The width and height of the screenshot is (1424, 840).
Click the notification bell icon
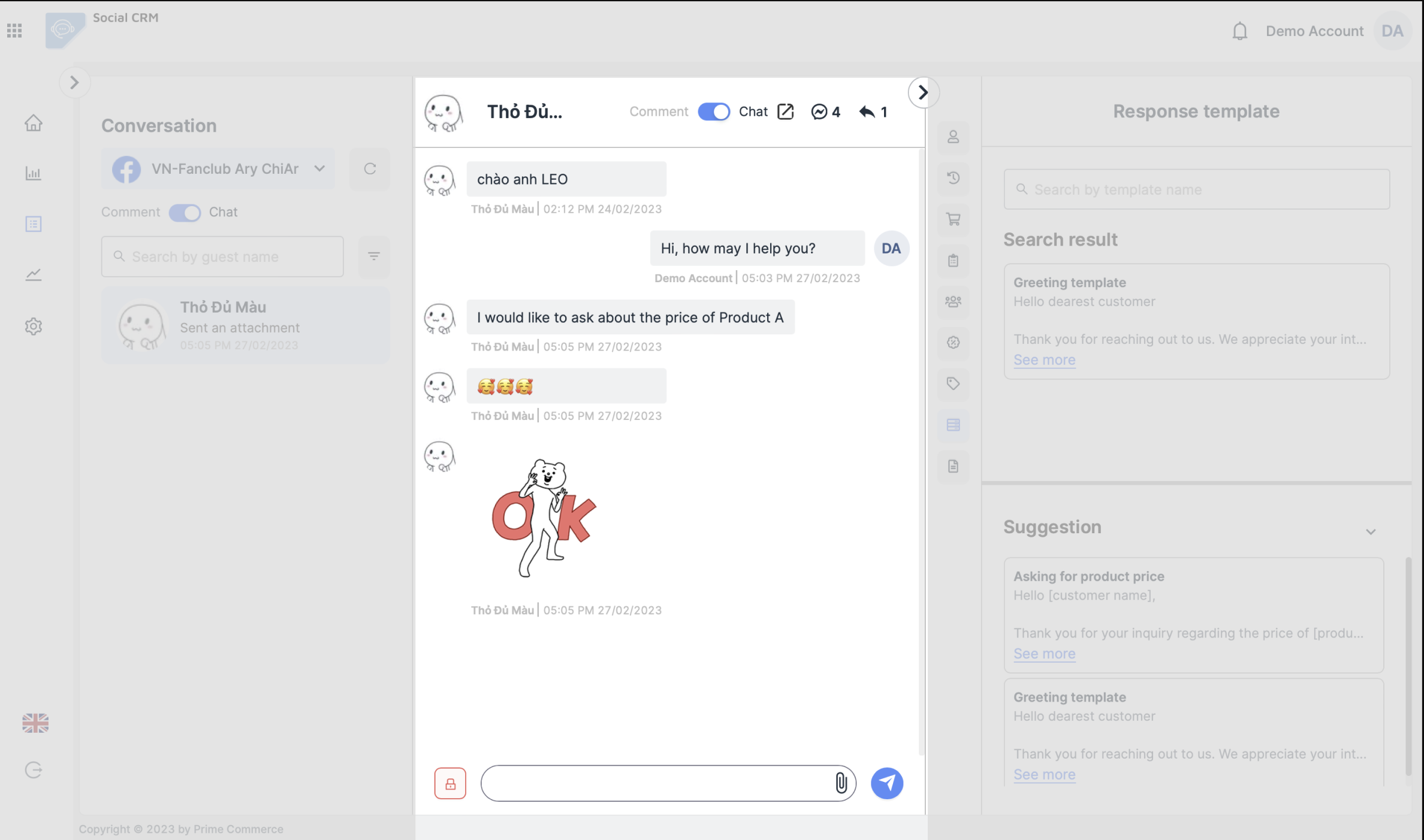1239,31
